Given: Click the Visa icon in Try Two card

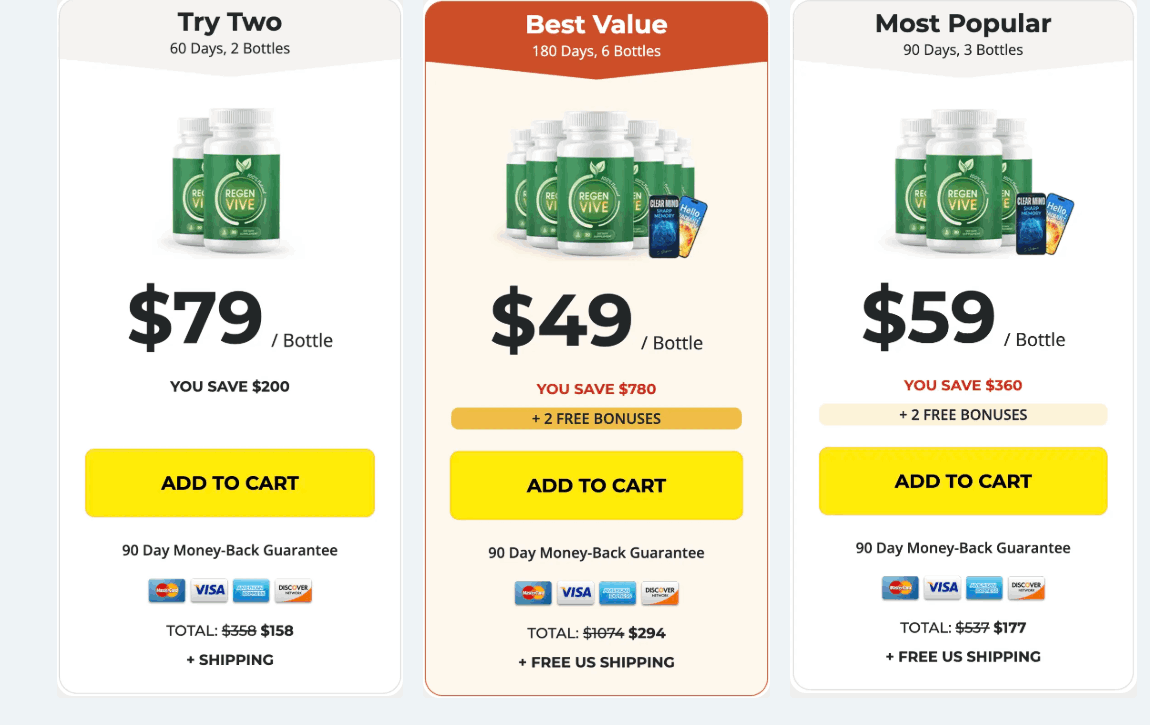Looking at the screenshot, I should [209, 590].
